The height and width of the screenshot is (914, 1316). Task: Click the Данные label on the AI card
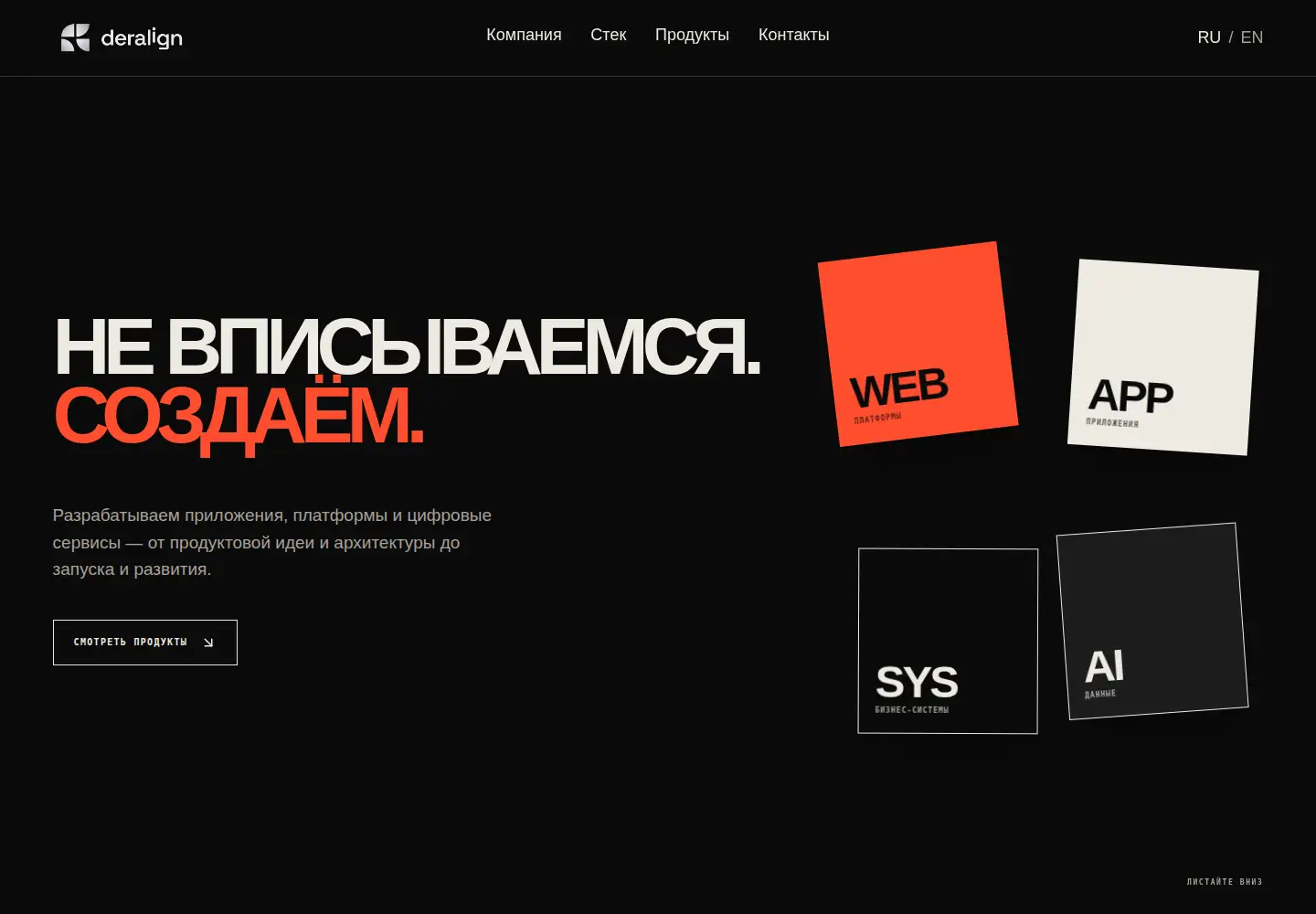pos(1100,694)
